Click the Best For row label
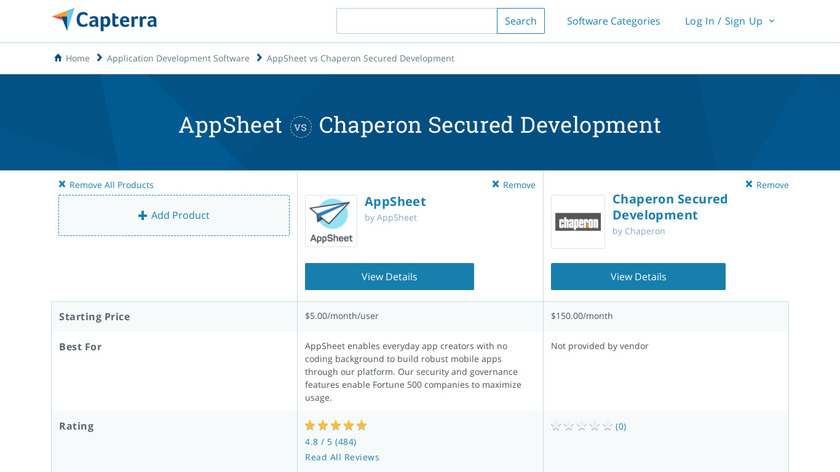The width and height of the screenshot is (840, 472). 80,347
